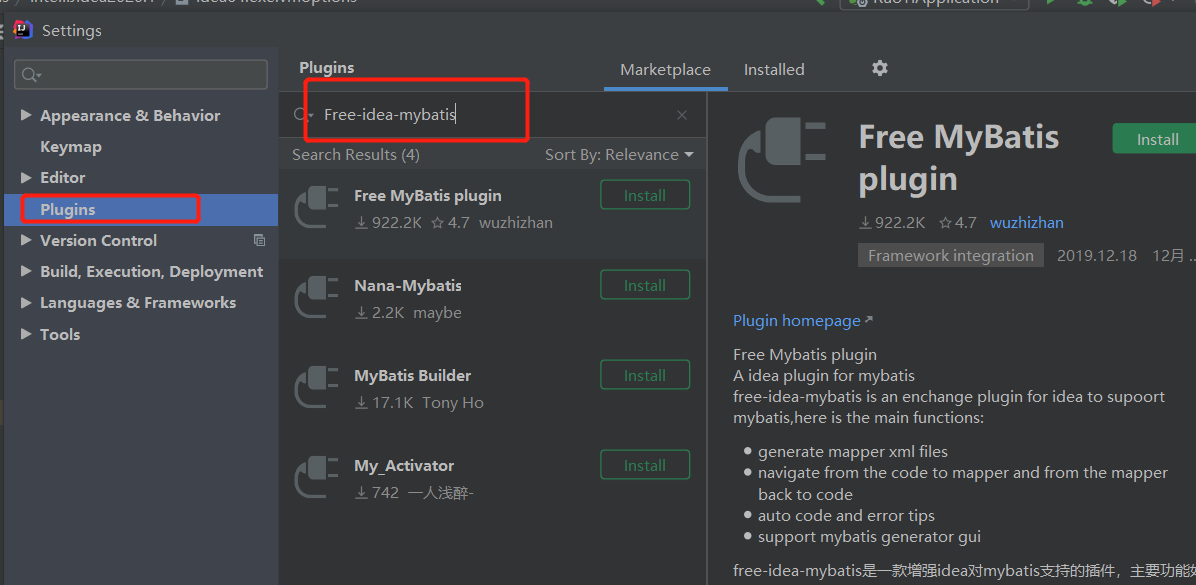Switch to the Marketplace tab
Screen dimensions: 1196x585
click(665, 69)
